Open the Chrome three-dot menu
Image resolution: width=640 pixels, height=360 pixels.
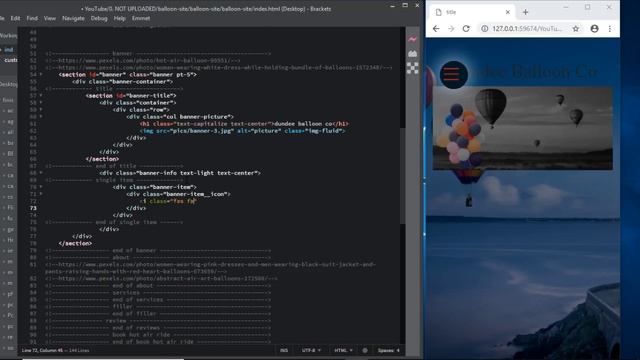pos(609,29)
